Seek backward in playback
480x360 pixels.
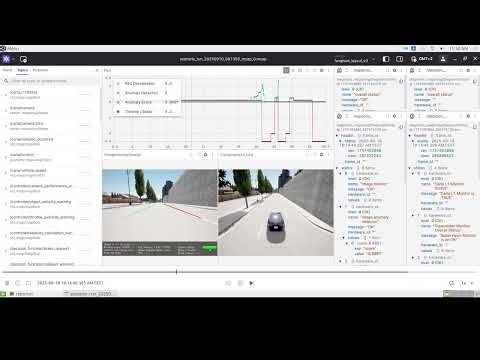[228, 283]
